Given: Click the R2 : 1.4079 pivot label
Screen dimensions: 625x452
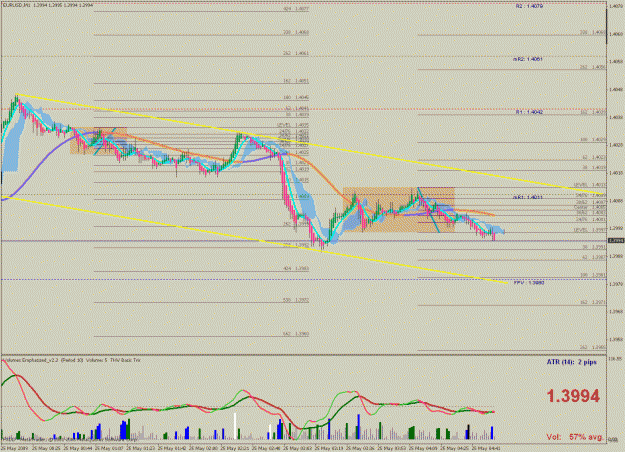Looking at the screenshot, I should click(529, 6).
